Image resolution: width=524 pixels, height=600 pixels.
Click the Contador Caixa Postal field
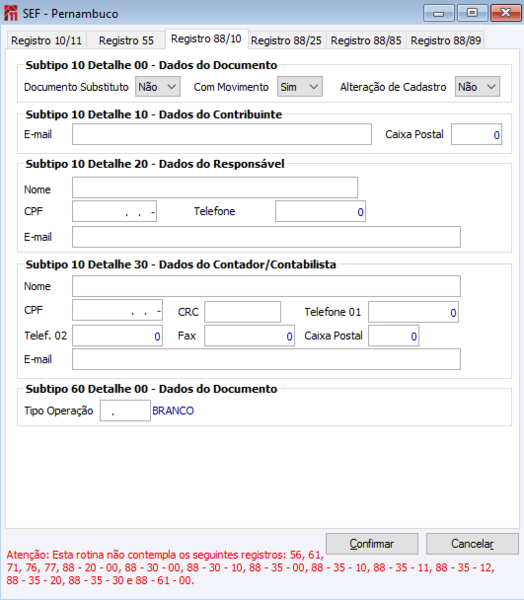point(393,336)
